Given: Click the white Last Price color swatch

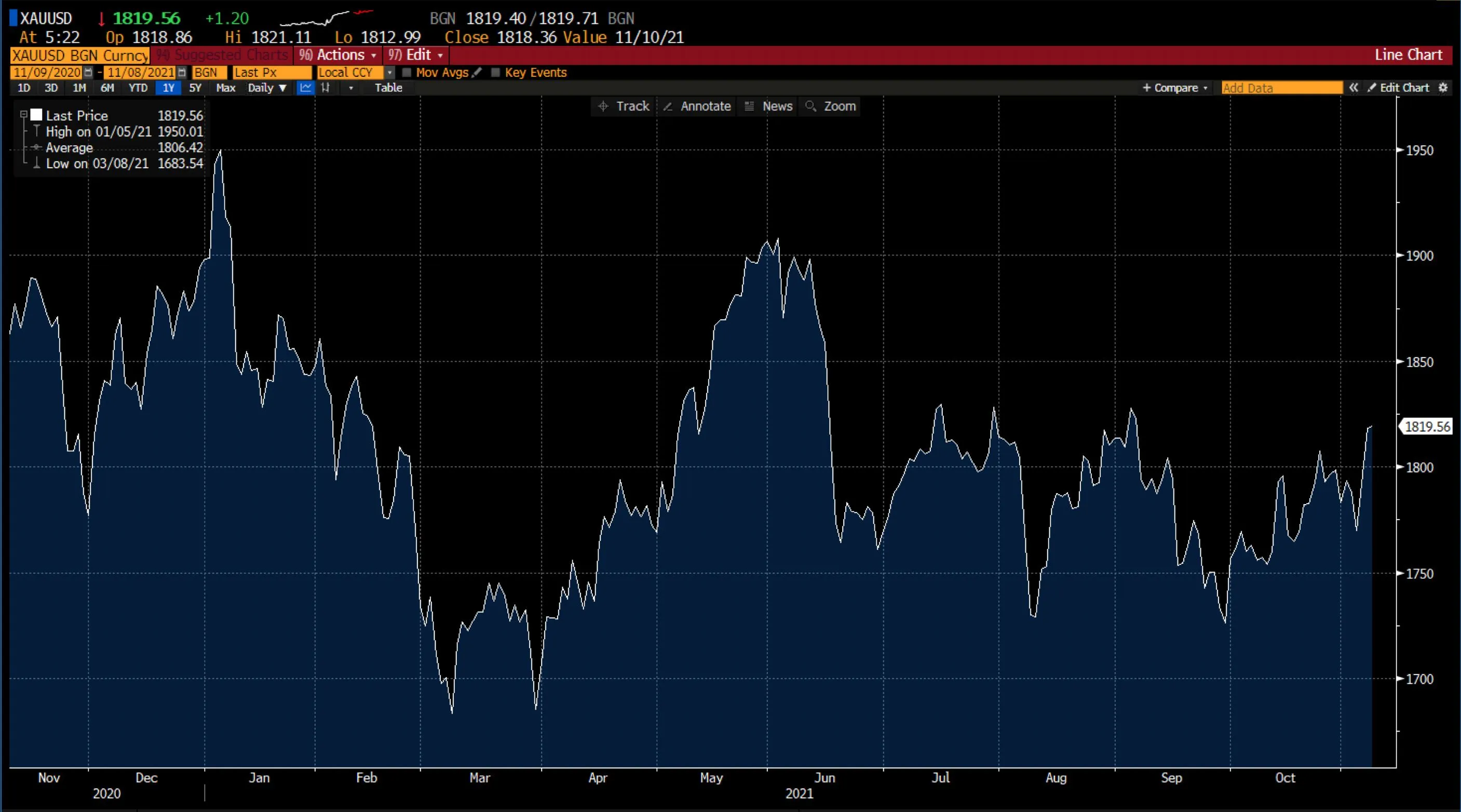Looking at the screenshot, I should (x=36, y=115).
